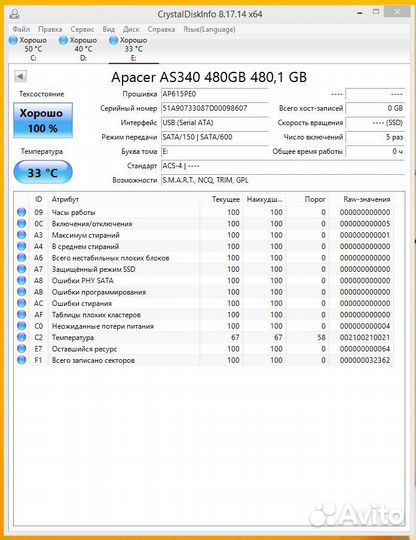Click the Всего хост-записей value 0 GB
Image resolution: width=416 pixels, height=540 pixels.
point(375,108)
